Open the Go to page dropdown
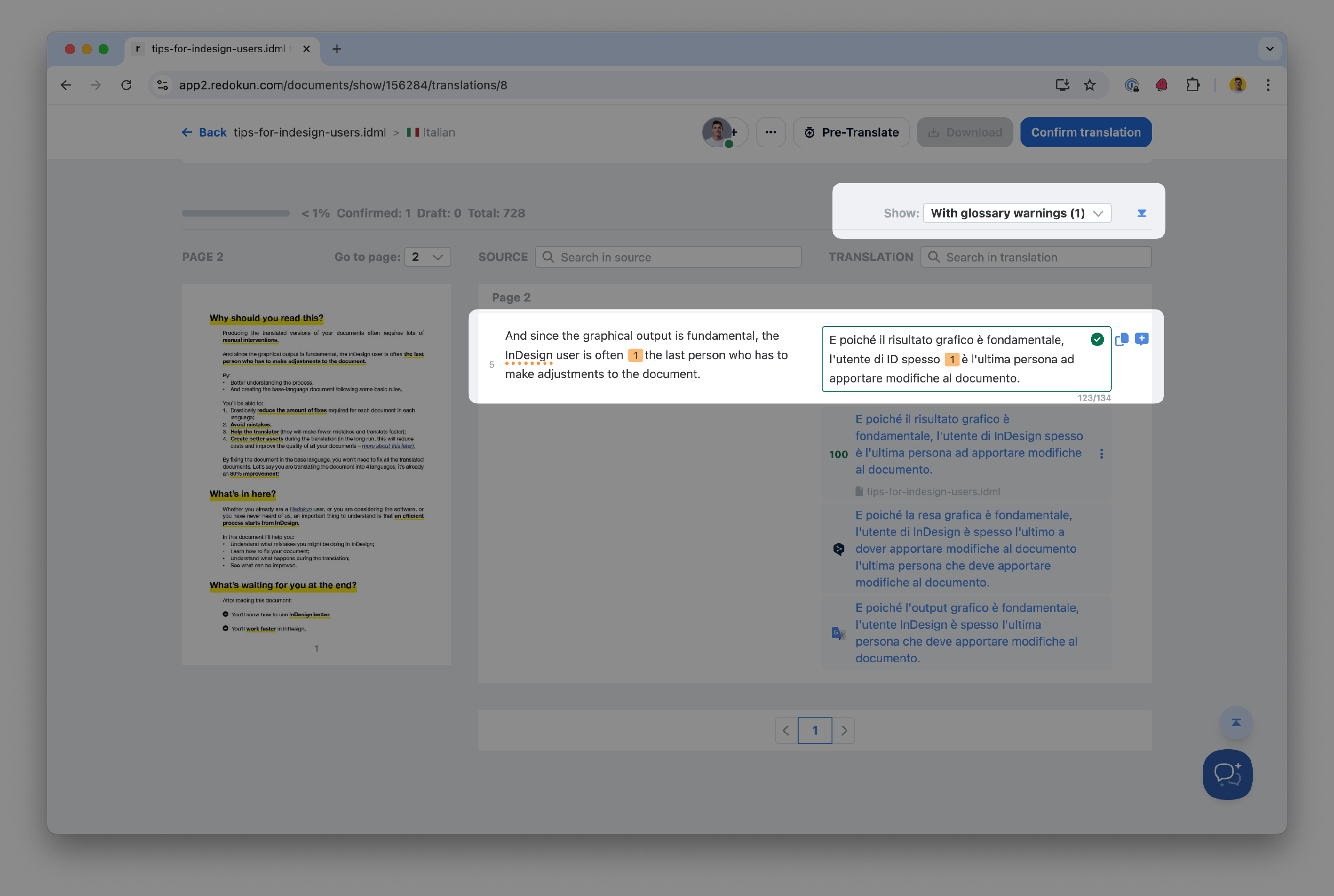The image size is (1334, 896). (x=427, y=257)
